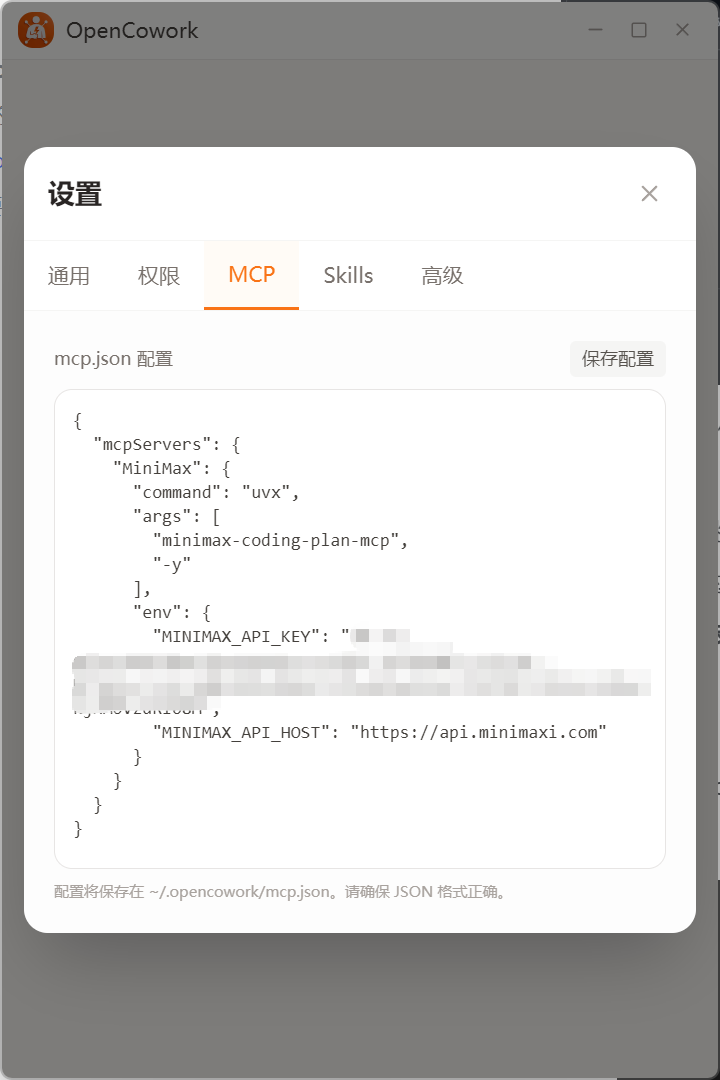Minimize the OpenCowork window
The height and width of the screenshot is (1080, 720).
point(595,30)
